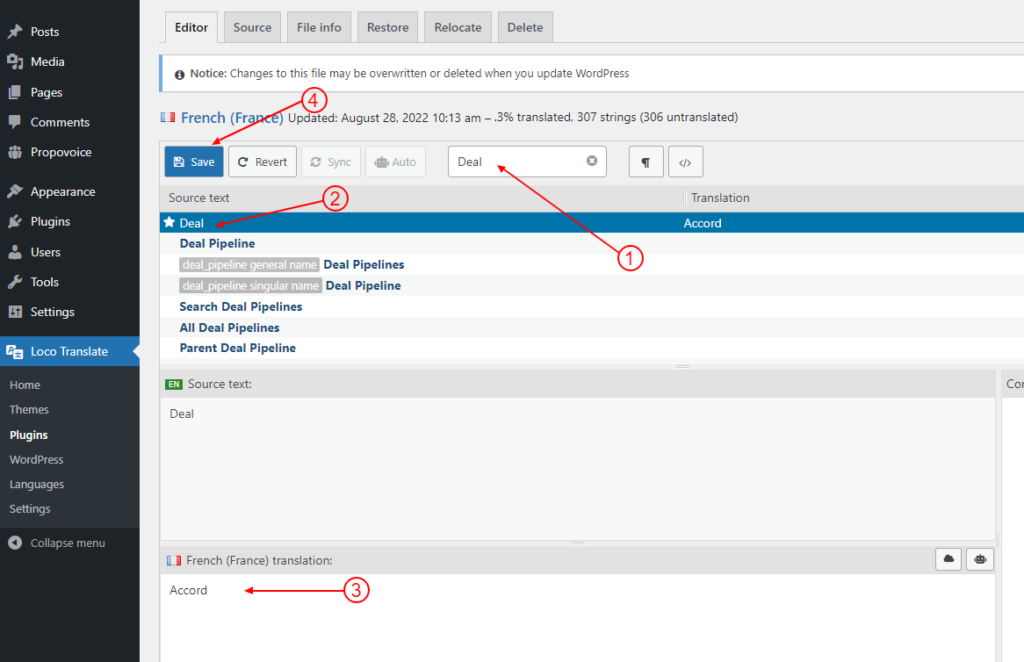Click into the French translation text area

pos(577,618)
